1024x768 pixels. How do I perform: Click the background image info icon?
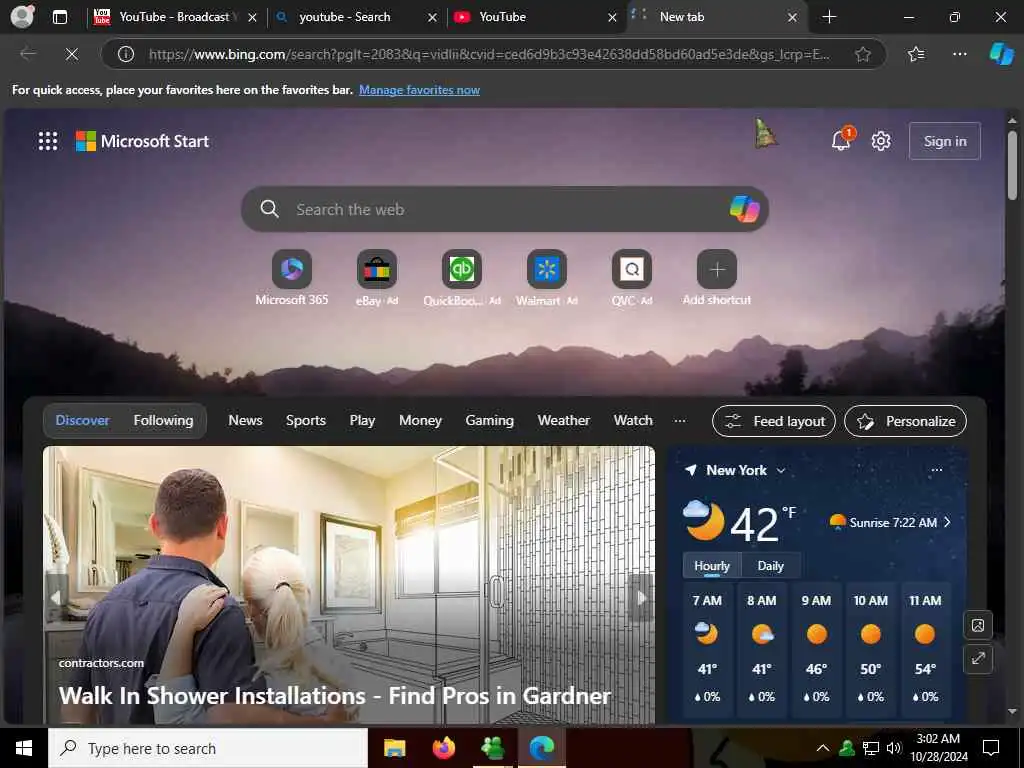pyautogui.click(x=978, y=626)
